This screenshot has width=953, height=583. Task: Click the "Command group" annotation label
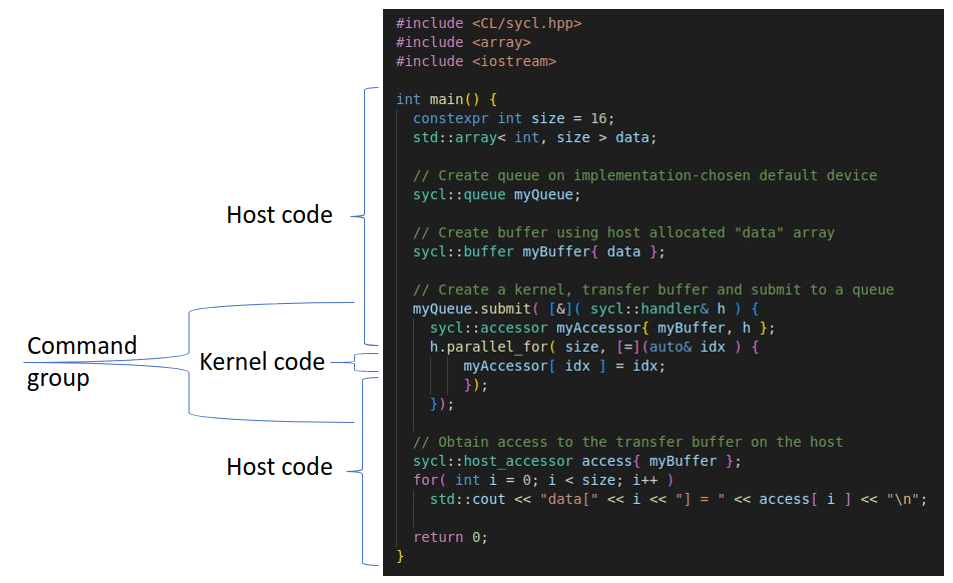point(82,362)
